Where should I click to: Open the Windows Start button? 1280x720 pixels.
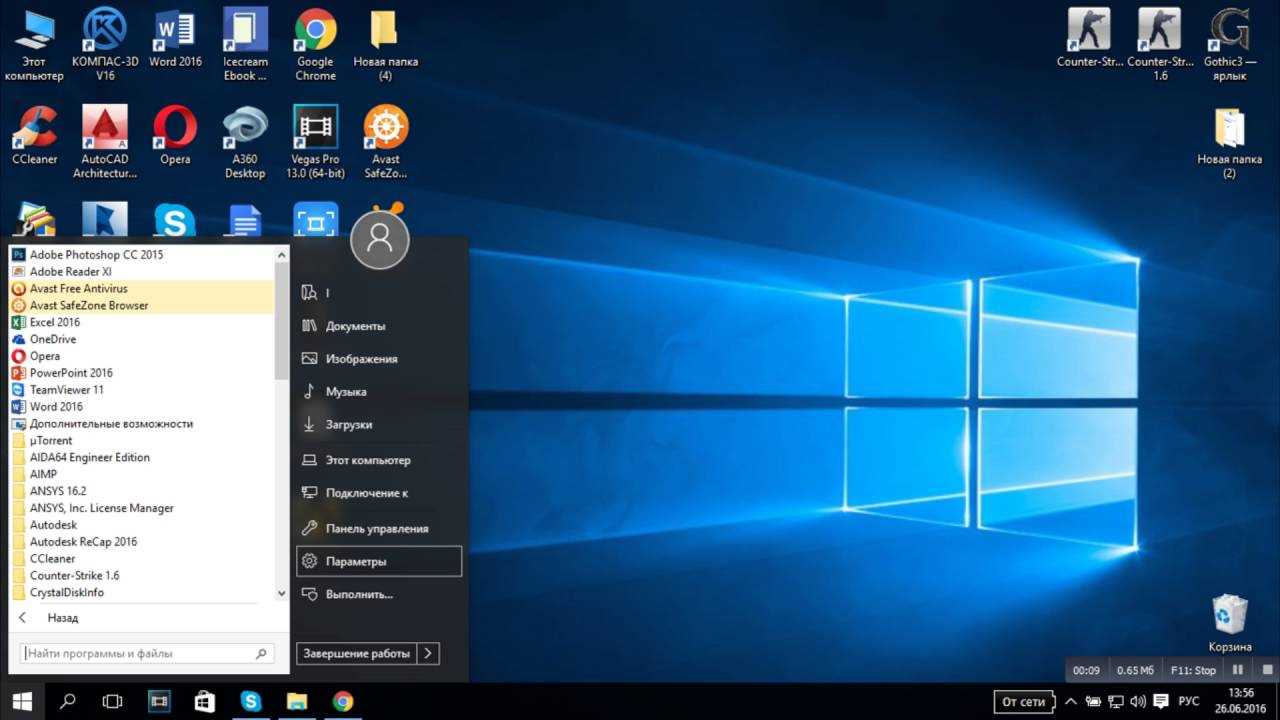tap(21, 701)
